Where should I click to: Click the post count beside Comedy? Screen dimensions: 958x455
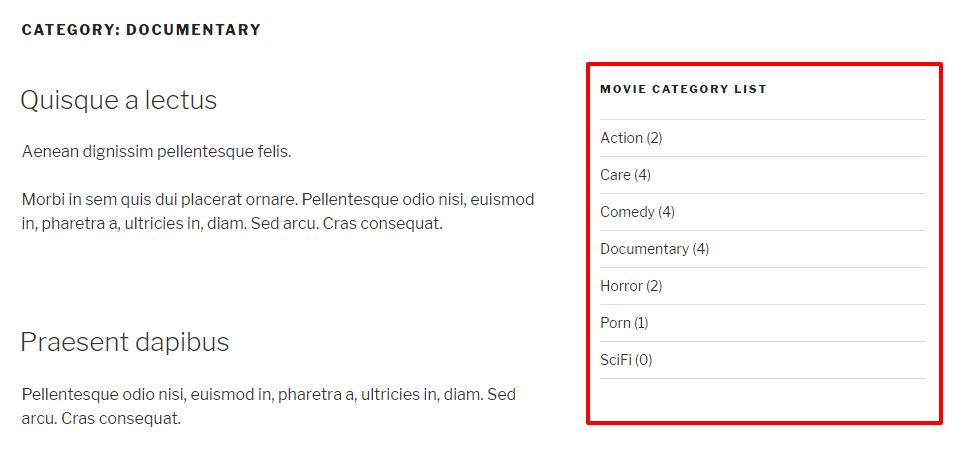coord(666,212)
